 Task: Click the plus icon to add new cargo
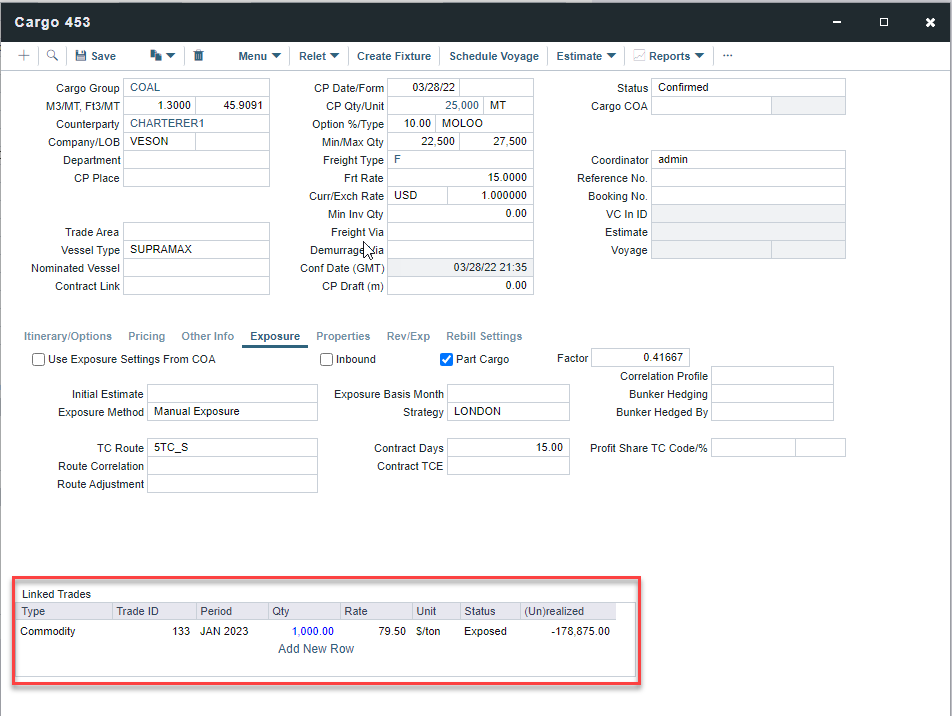point(24,56)
